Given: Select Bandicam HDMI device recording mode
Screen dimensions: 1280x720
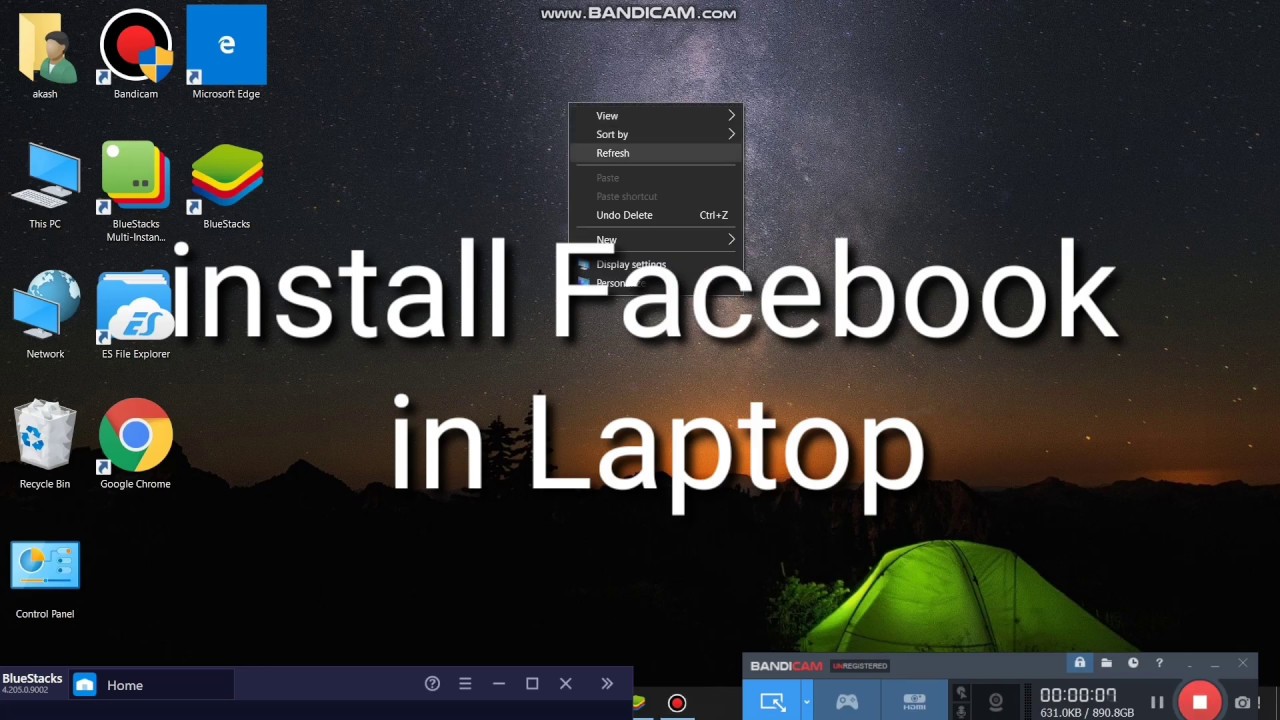Looking at the screenshot, I should (915, 702).
